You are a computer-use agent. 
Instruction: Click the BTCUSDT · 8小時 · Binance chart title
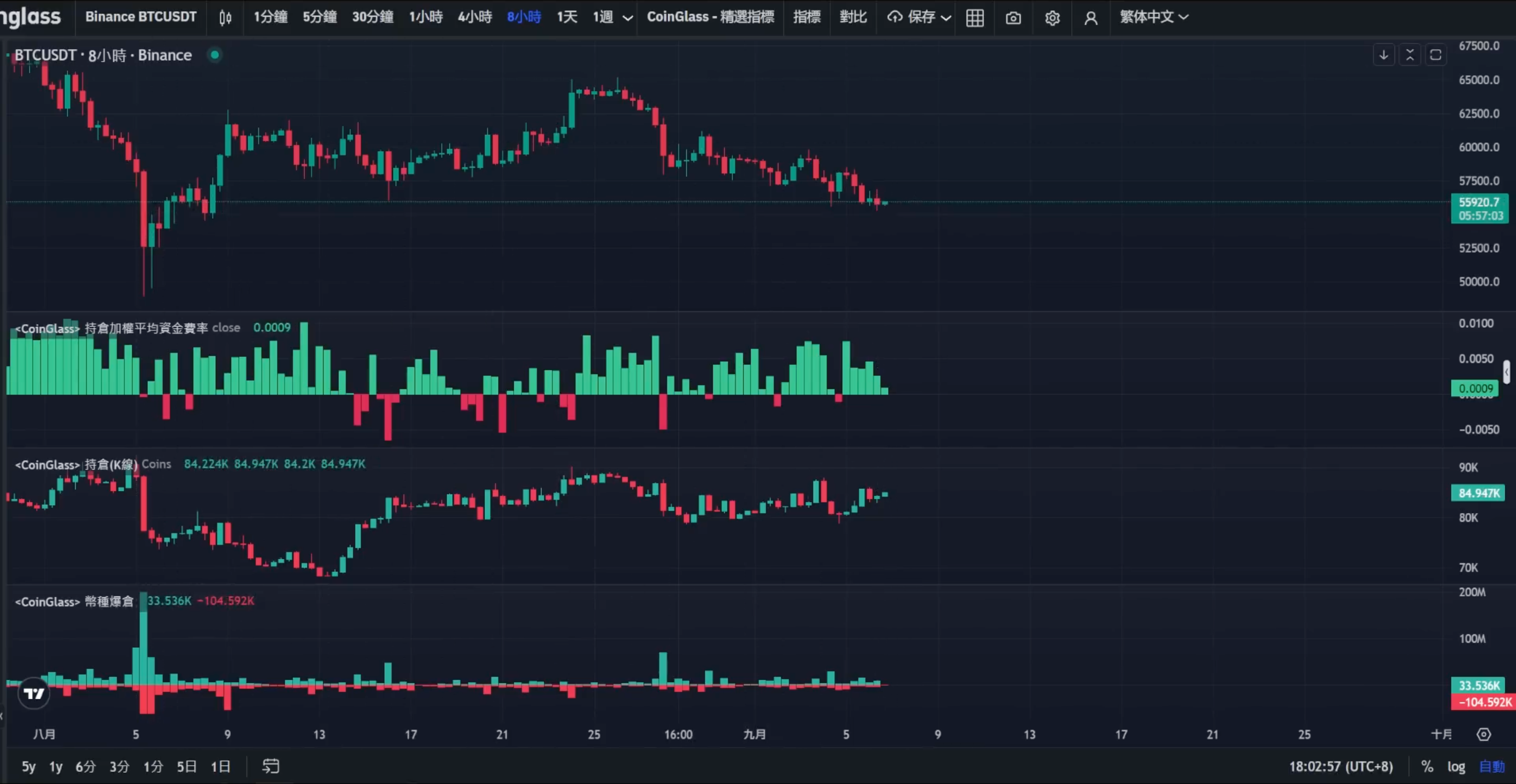103,55
